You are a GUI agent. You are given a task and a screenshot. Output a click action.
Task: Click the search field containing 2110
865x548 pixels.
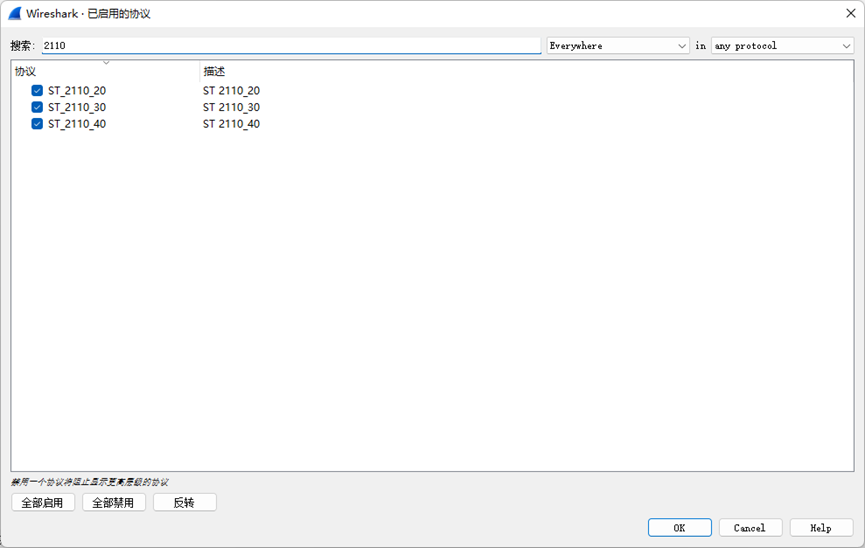tap(291, 46)
